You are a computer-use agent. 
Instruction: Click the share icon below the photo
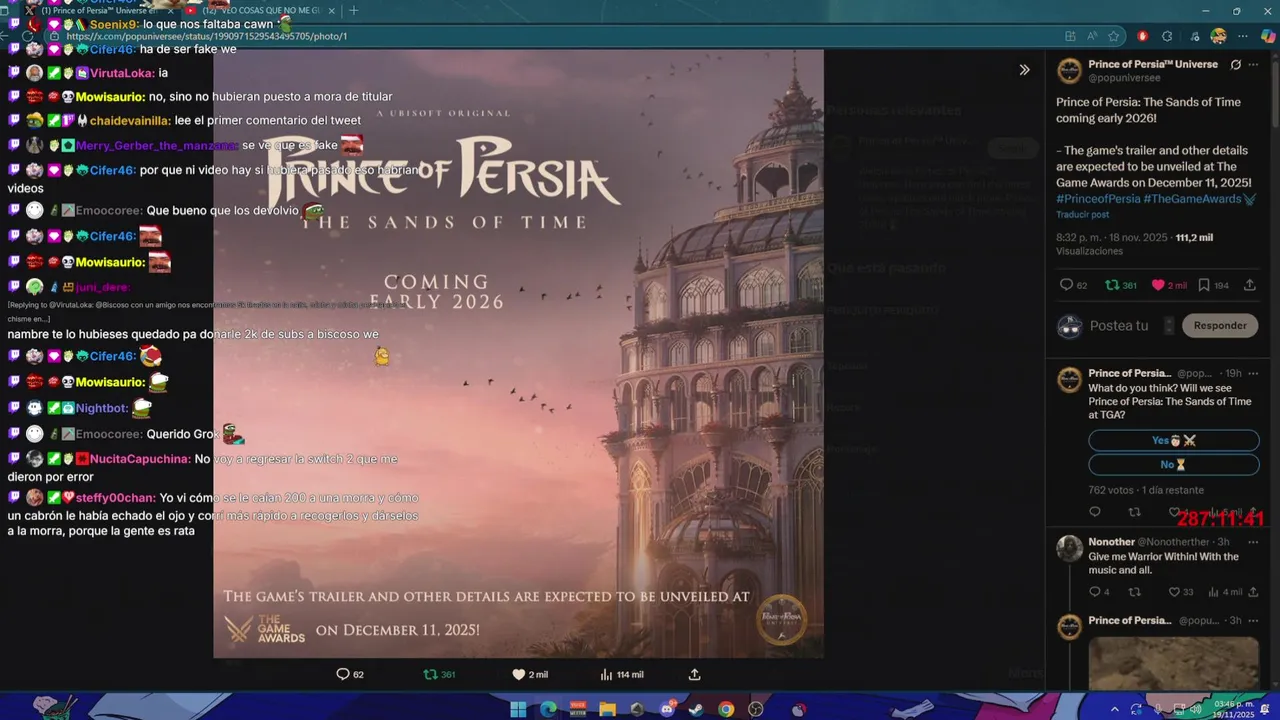pyautogui.click(x=694, y=674)
